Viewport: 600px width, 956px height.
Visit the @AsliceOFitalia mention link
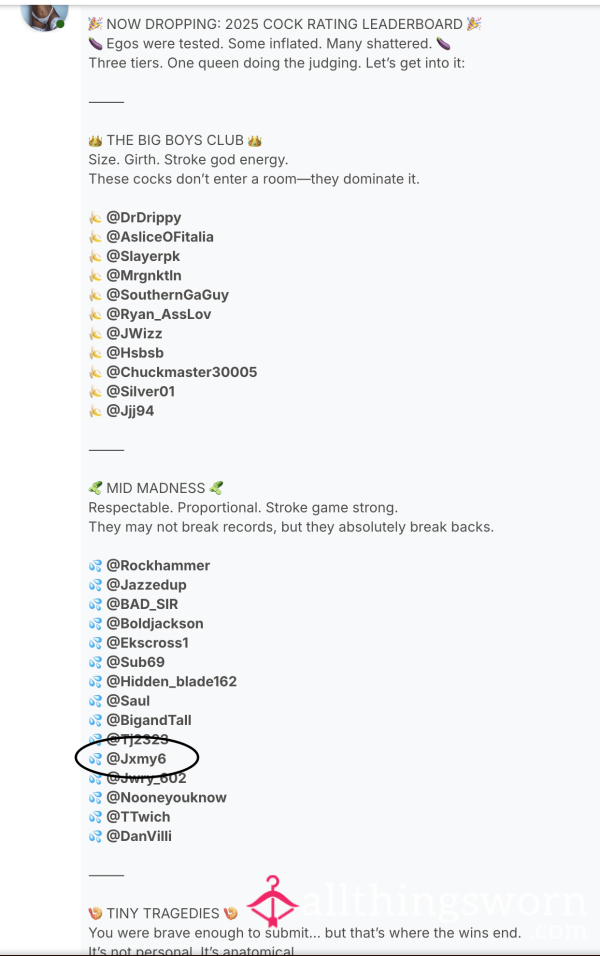click(160, 237)
